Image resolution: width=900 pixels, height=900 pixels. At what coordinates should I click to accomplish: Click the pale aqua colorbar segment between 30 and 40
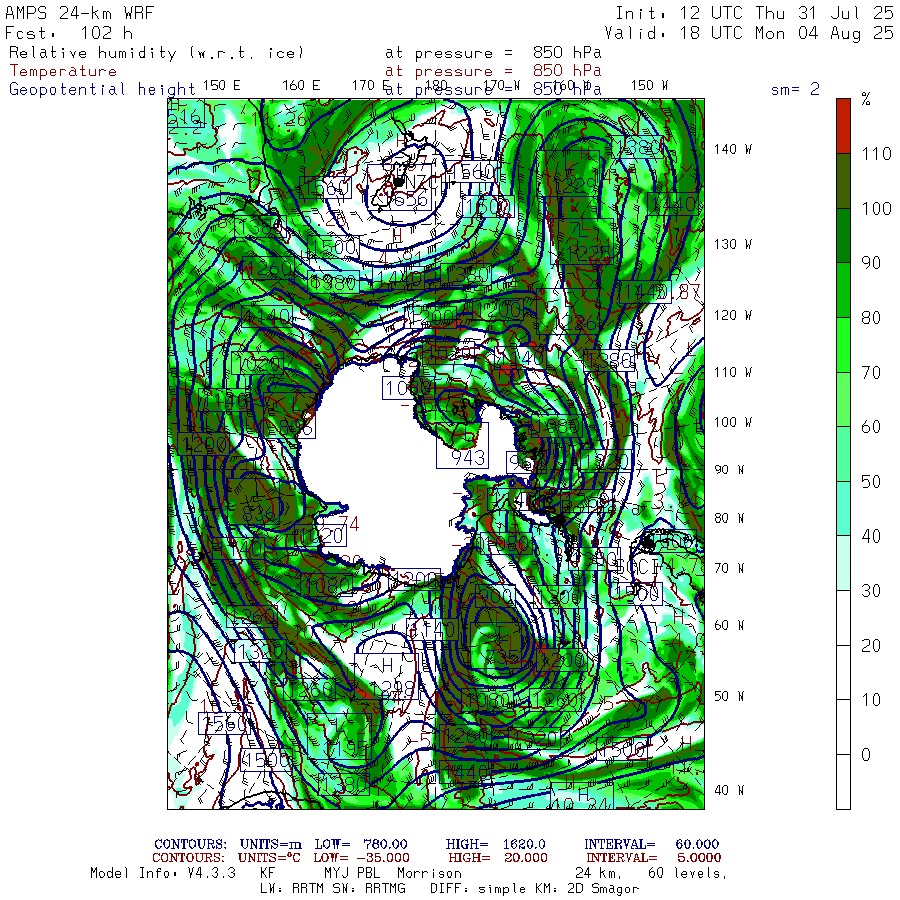coord(843,563)
